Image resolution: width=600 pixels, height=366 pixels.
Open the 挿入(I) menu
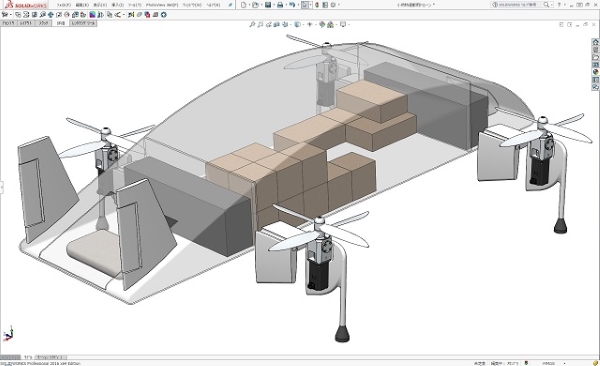point(117,5)
